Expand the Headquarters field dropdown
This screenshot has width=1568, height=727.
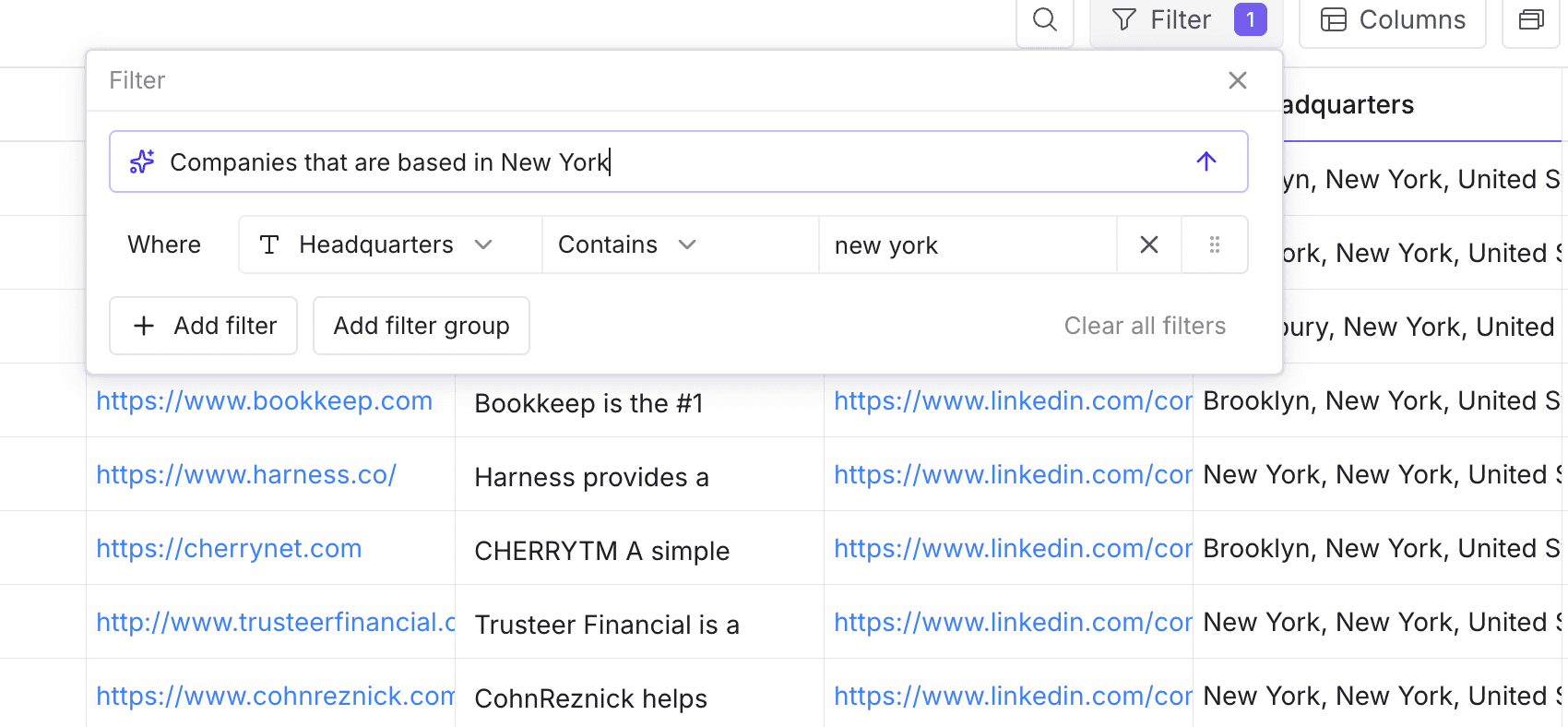click(390, 244)
